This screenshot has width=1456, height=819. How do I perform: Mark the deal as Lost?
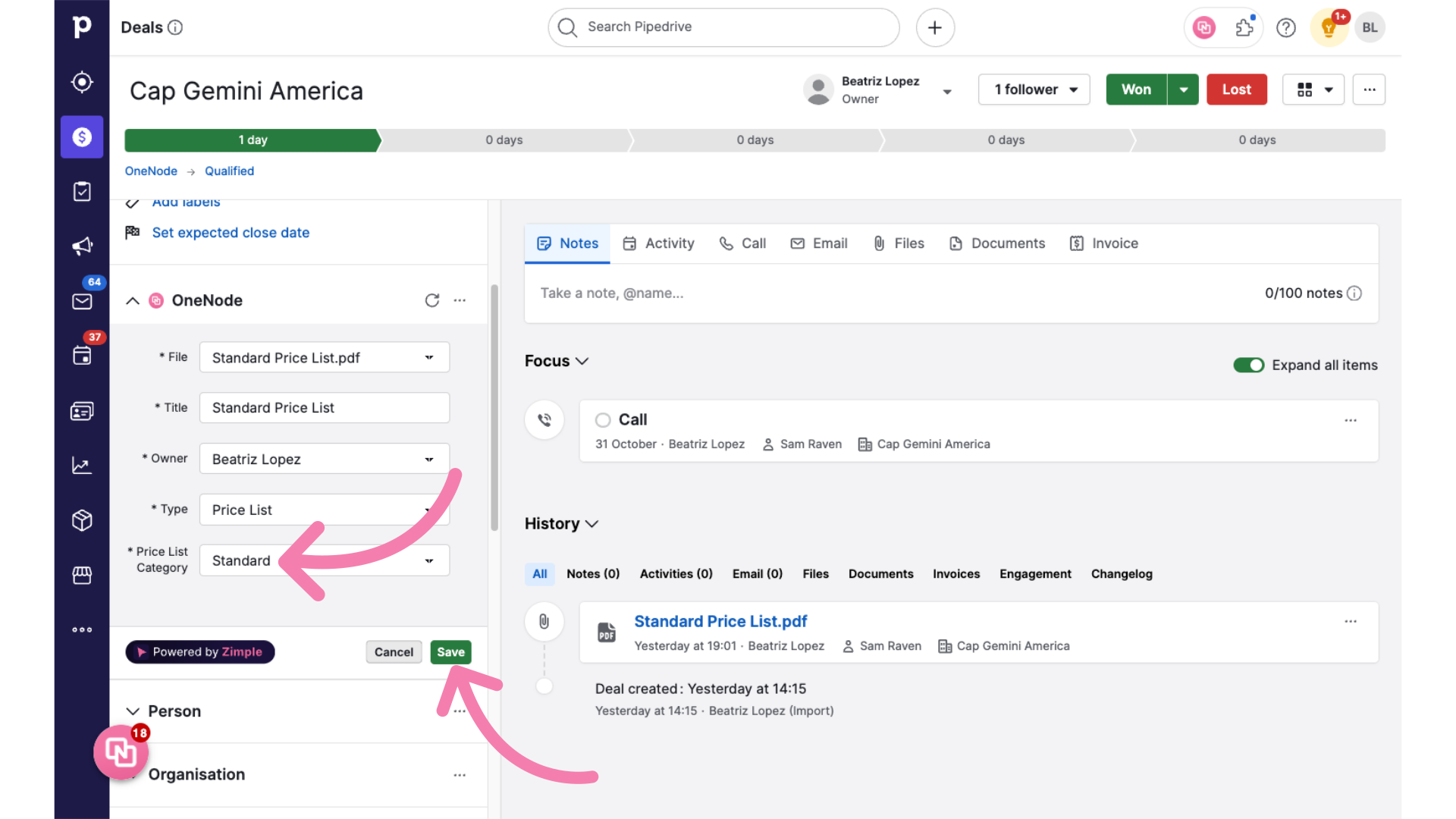pyautogui.click(x=1236, y=89)
